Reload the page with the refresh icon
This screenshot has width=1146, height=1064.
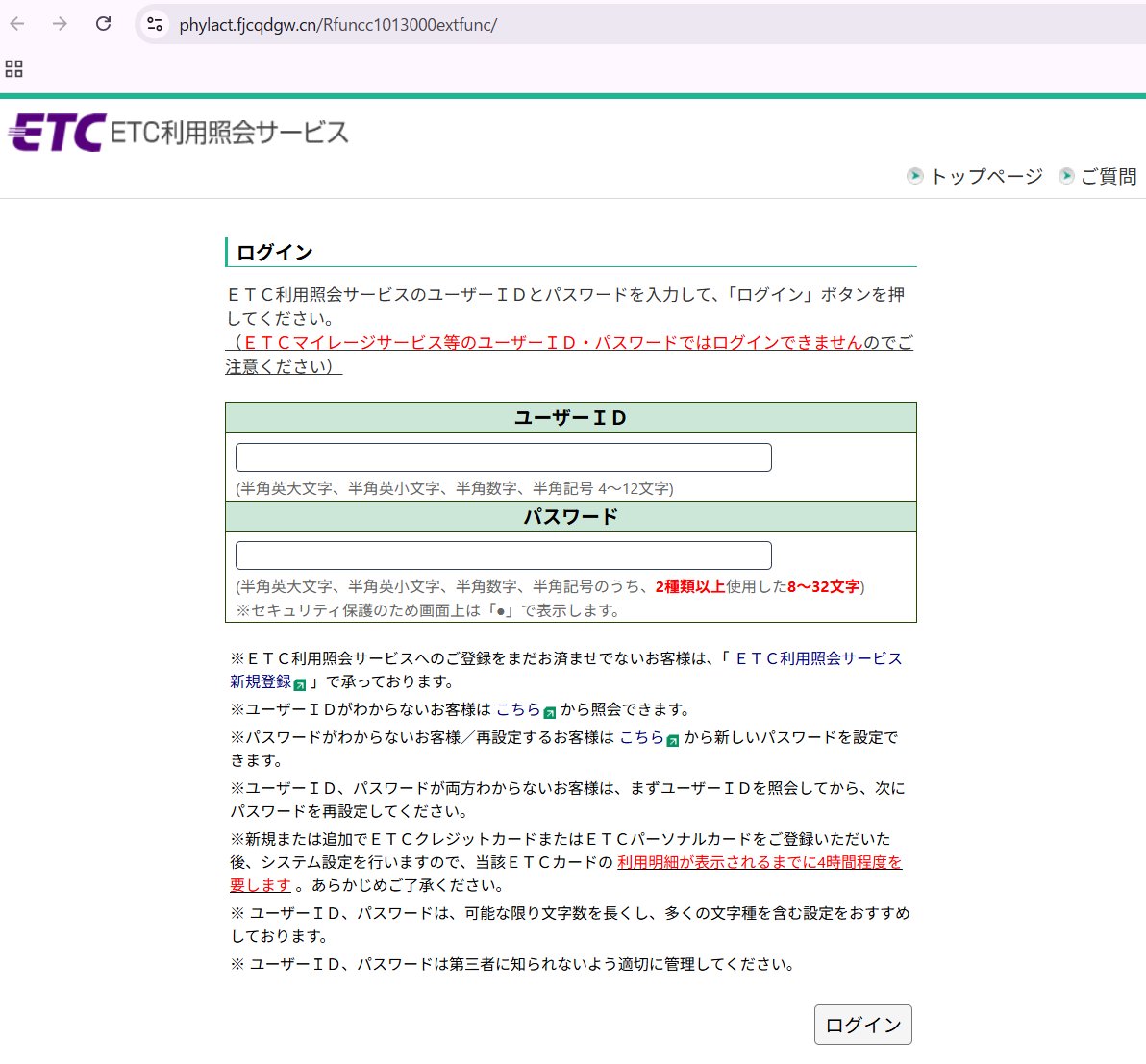point(104,23)
